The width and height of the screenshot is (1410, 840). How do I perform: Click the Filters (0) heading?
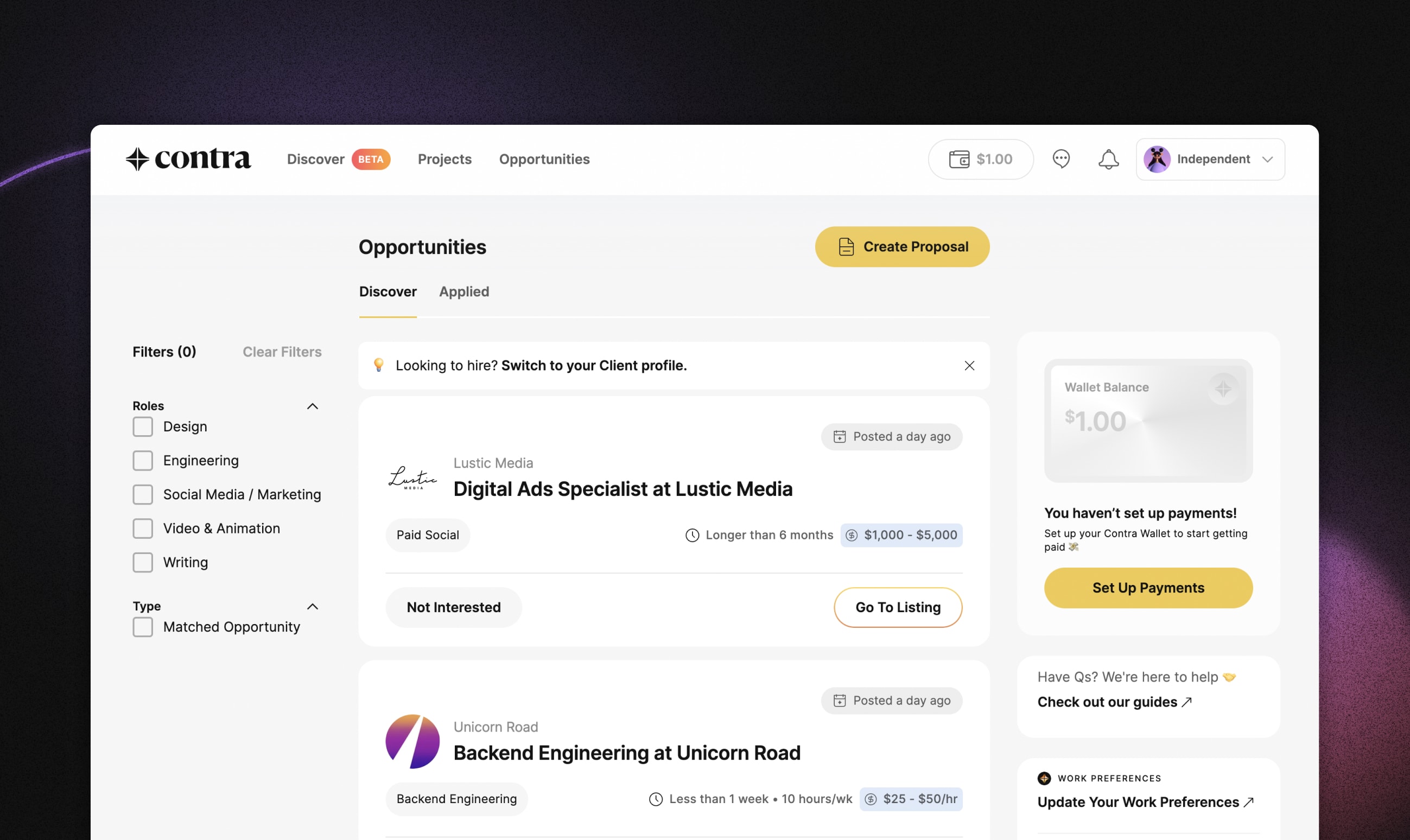164,352
